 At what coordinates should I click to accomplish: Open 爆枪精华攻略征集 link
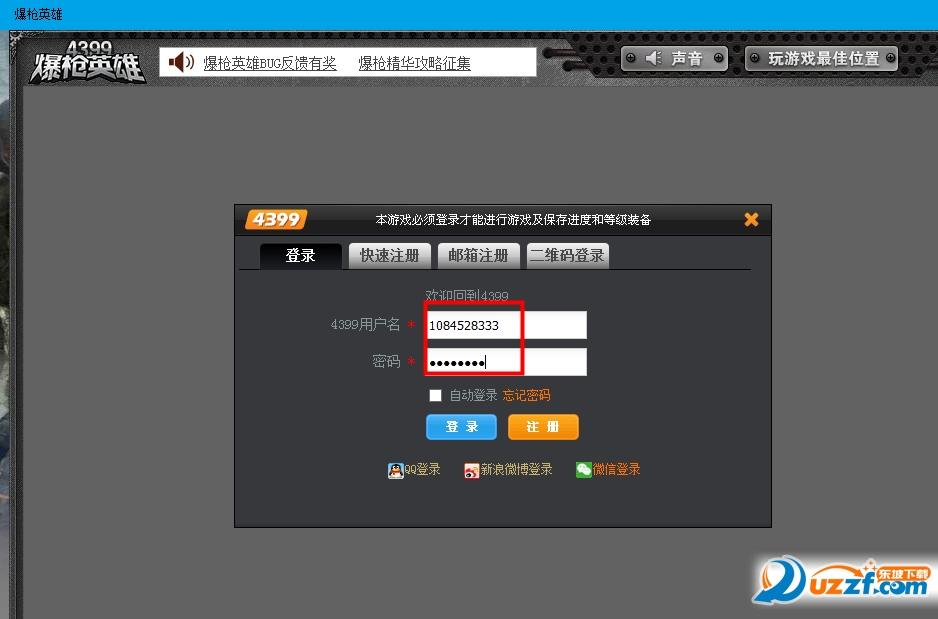(x=415, y=63)
